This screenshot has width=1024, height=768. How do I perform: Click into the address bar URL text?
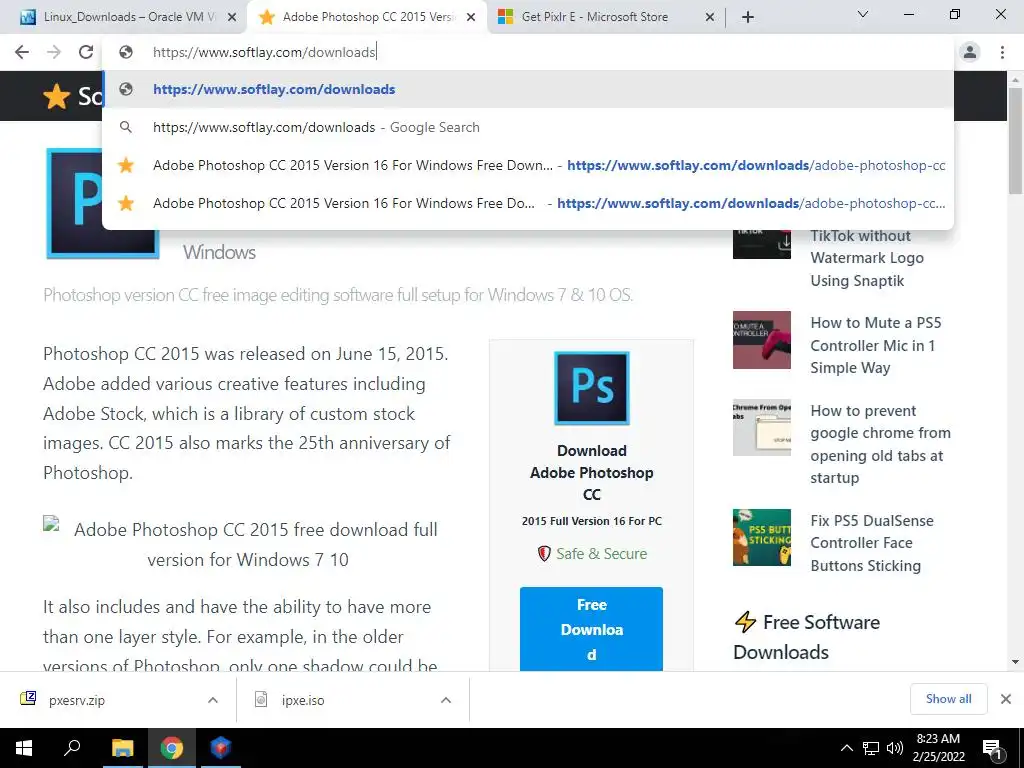point(264,52)
